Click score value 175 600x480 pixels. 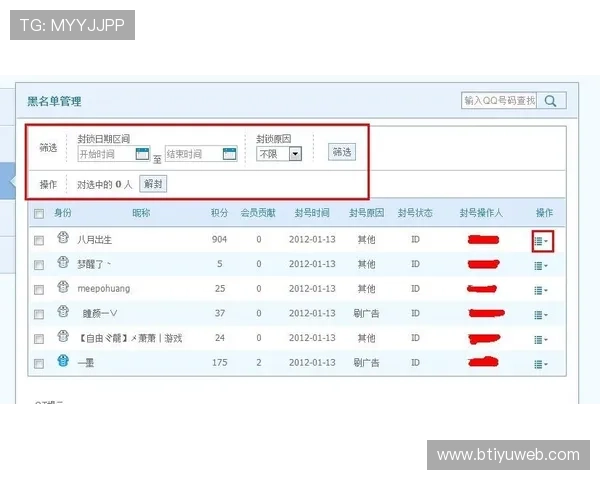(220, 362)
